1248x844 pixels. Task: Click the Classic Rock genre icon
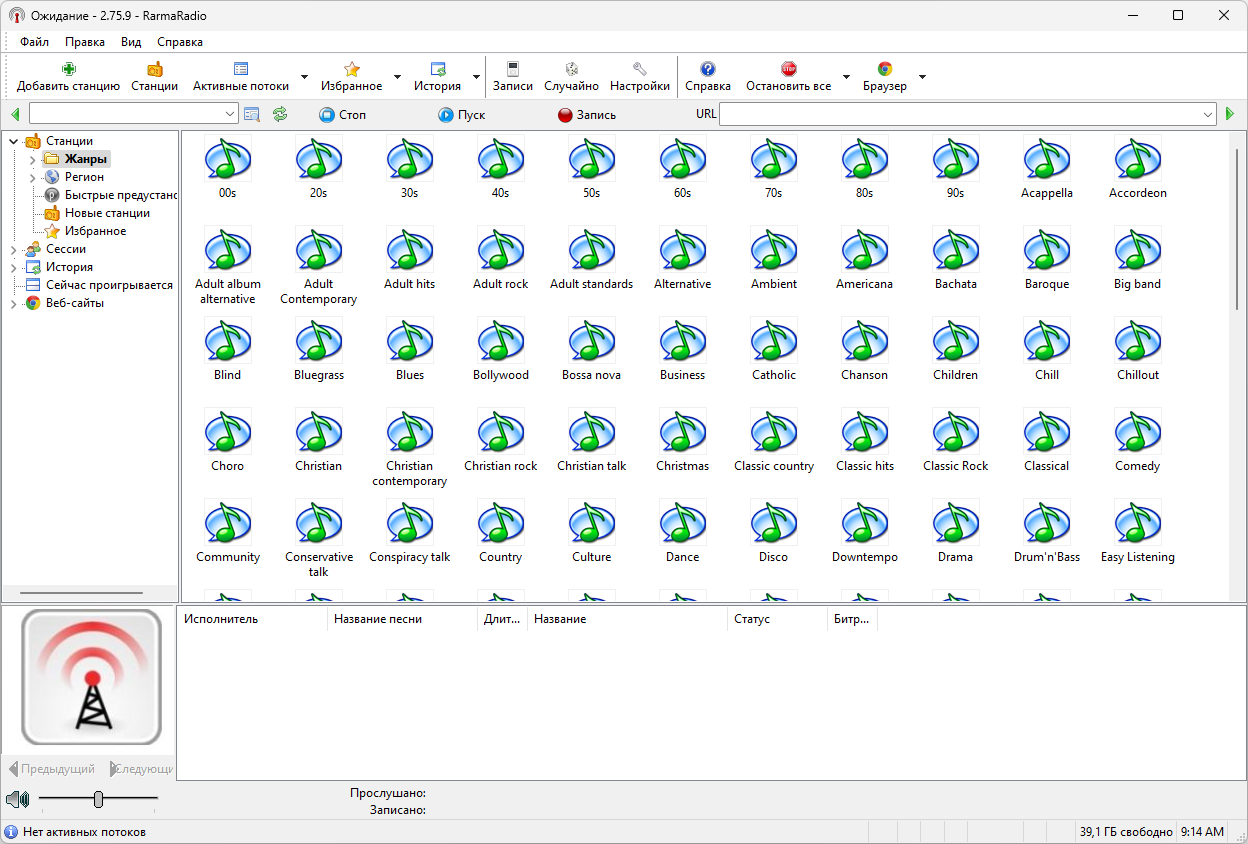click(x=956, y=433)
